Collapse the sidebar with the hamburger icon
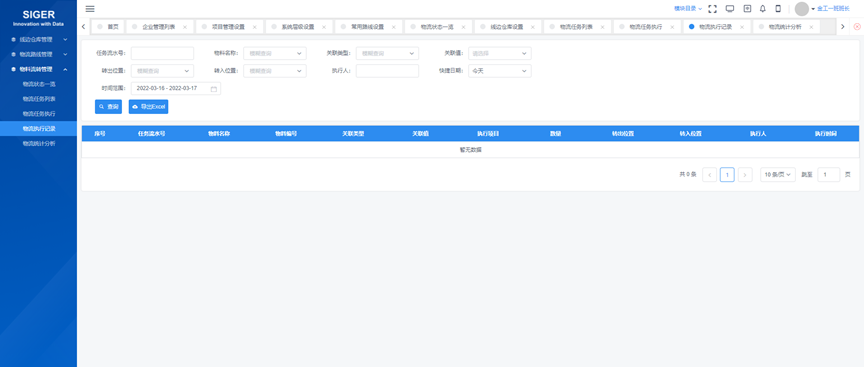This screenshot has width=864, height=367. pyautogui.click(x=90, y=9)
